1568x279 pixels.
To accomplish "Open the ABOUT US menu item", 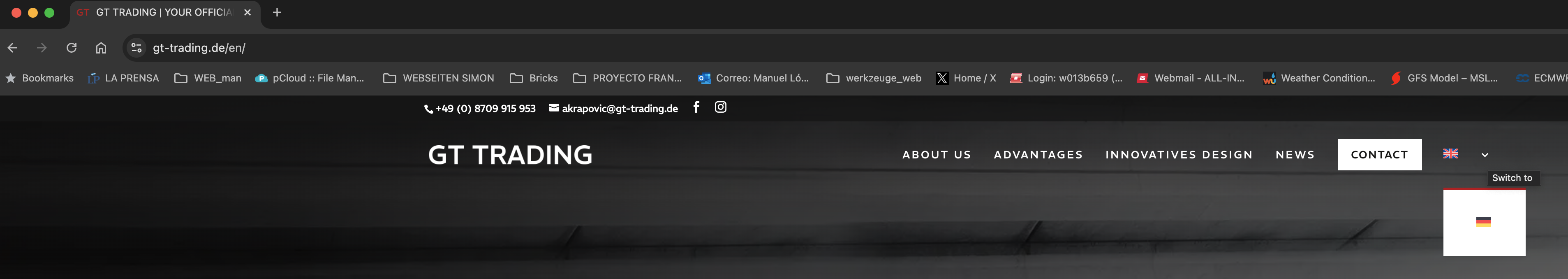I will [x=936, y=155].
